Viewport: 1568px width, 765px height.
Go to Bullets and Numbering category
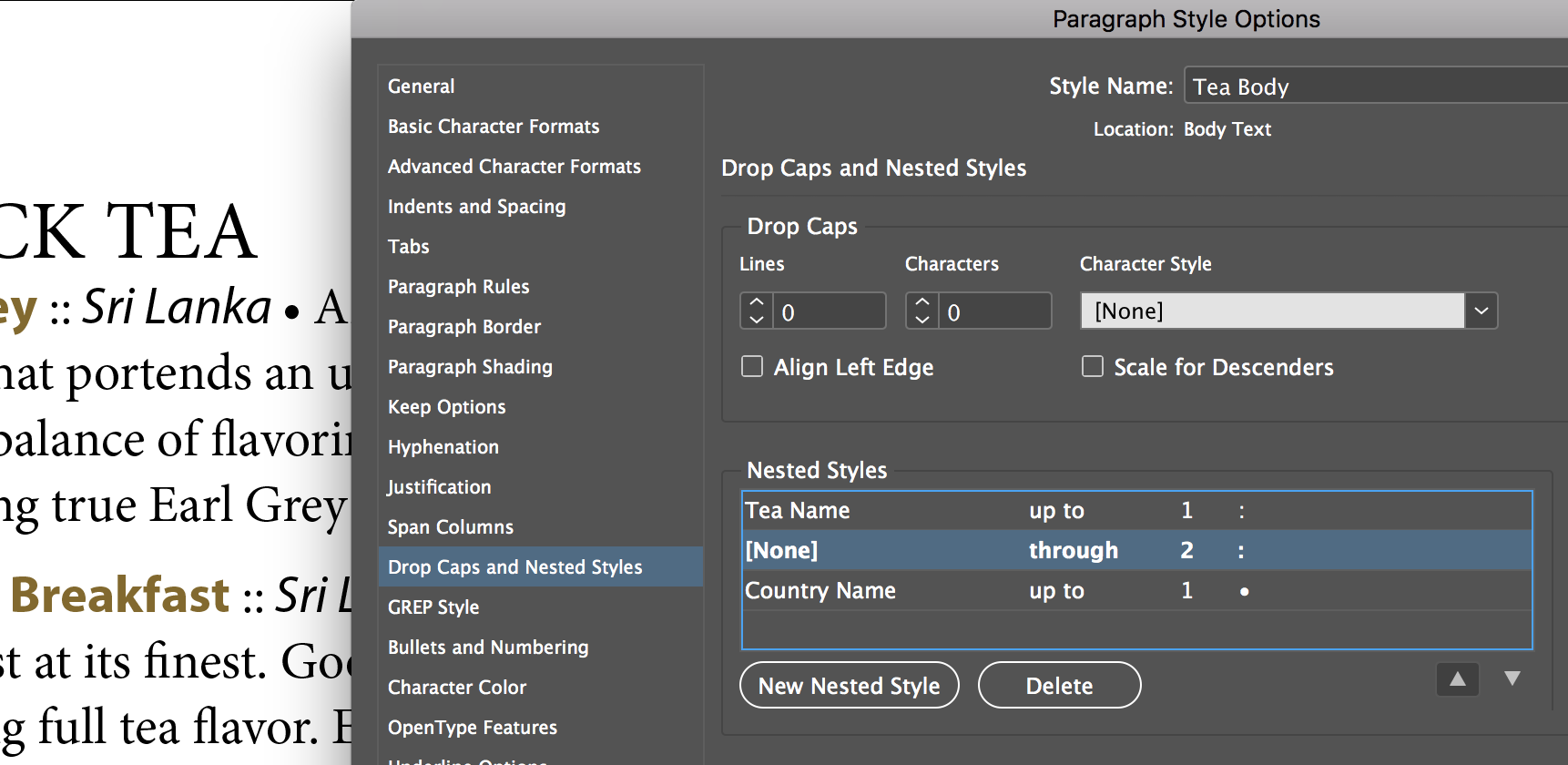(x=541, y=648)
